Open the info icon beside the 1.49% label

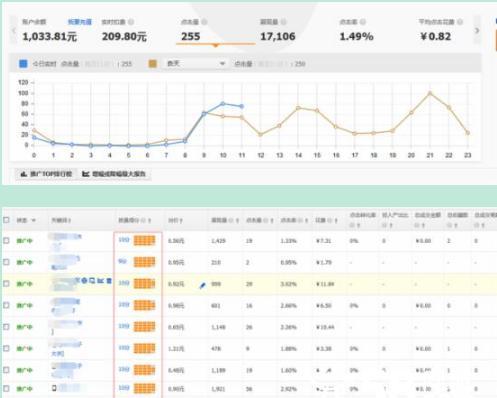[363, 22]
